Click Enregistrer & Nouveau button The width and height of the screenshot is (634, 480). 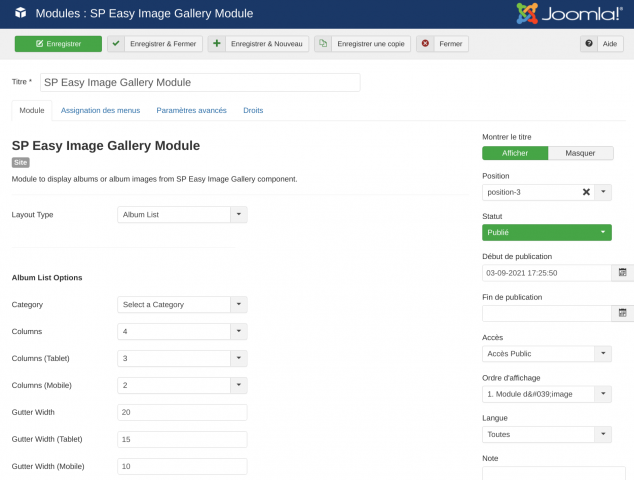click(258, 44)
